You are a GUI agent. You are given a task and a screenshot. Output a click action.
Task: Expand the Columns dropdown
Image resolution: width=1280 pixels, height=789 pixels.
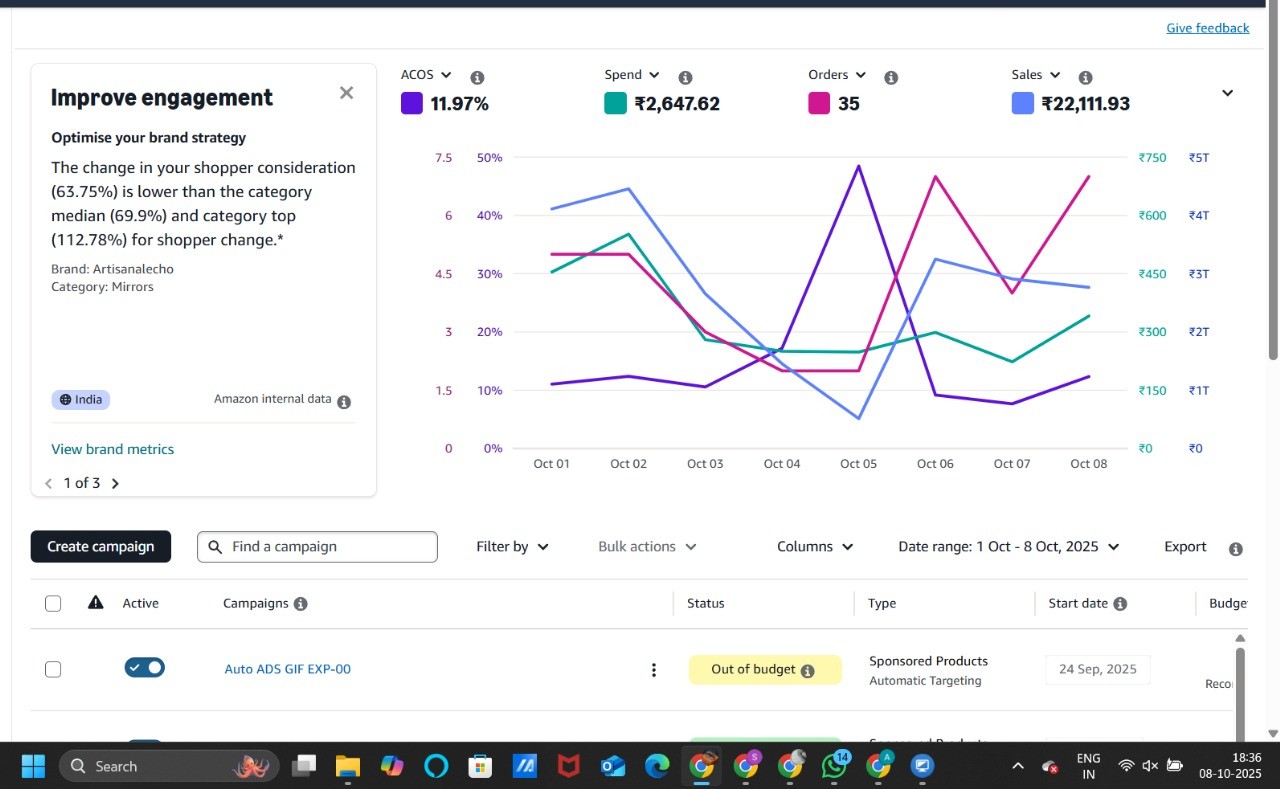814,547
